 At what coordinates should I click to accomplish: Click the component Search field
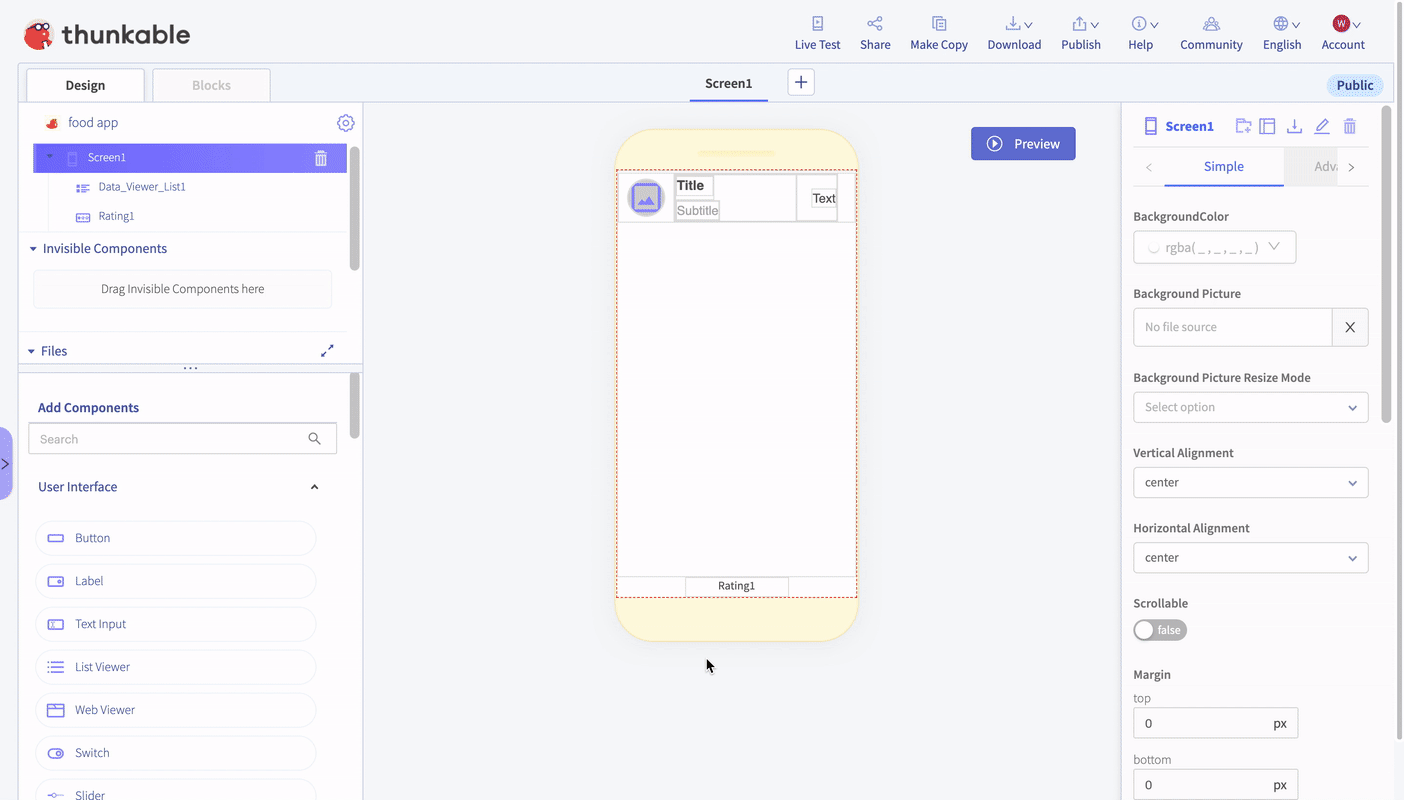tap(170, 439)
